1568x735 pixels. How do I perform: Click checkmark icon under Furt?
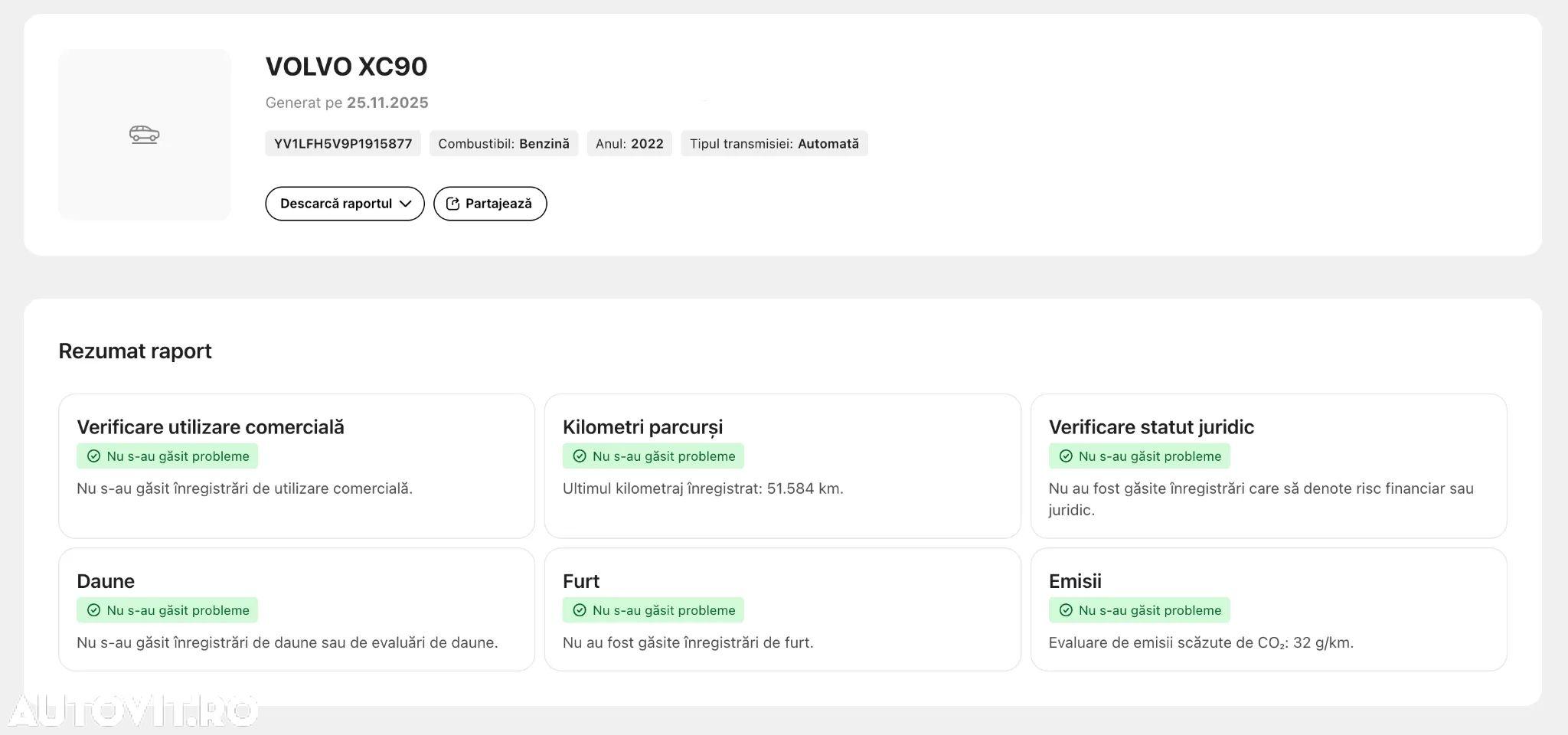580,610
